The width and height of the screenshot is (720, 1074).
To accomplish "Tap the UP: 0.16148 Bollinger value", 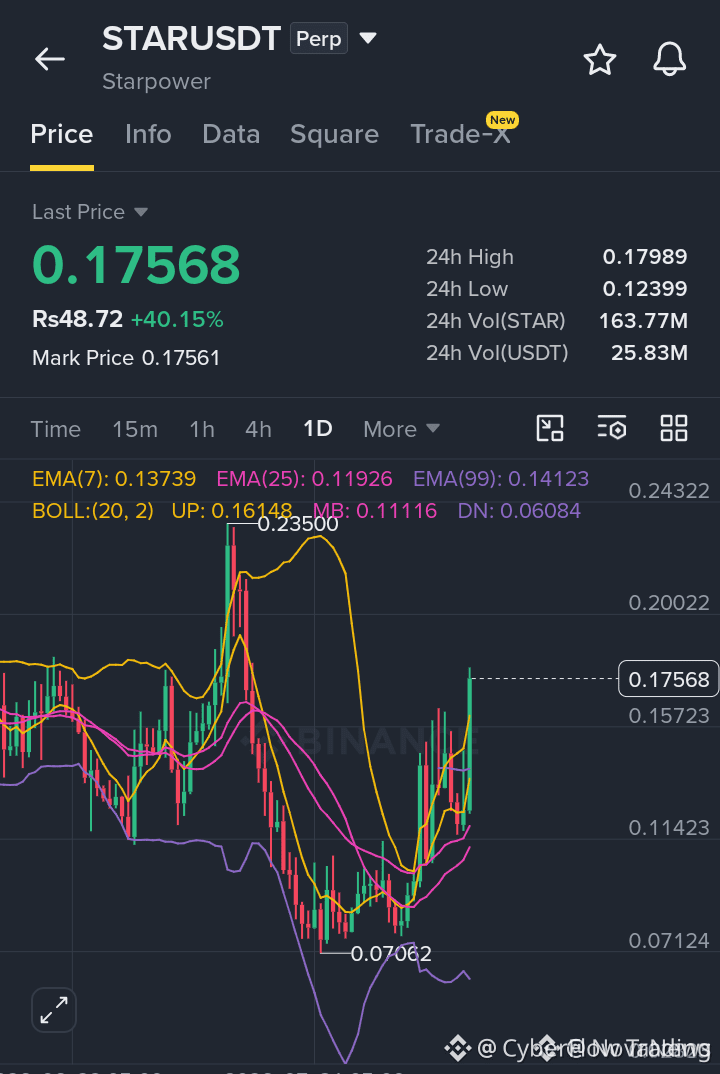I will click(232, 510).
